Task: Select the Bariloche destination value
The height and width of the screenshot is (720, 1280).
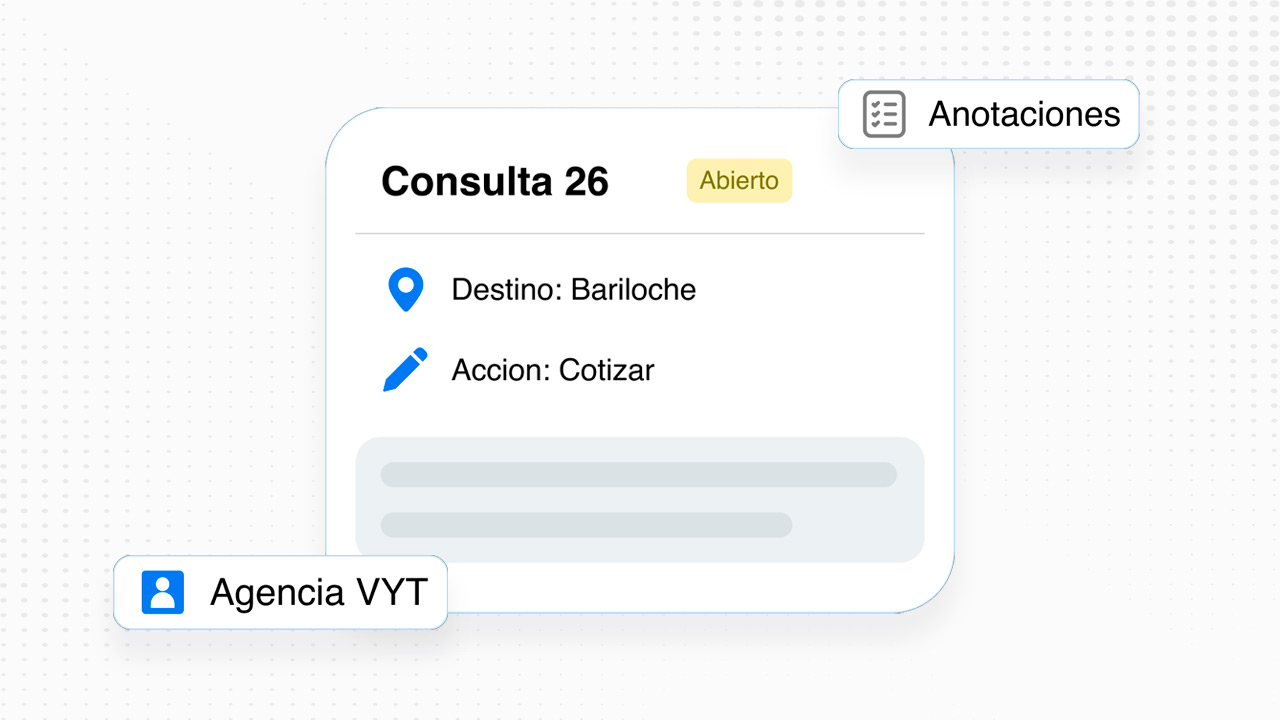Action: point(633,290)
